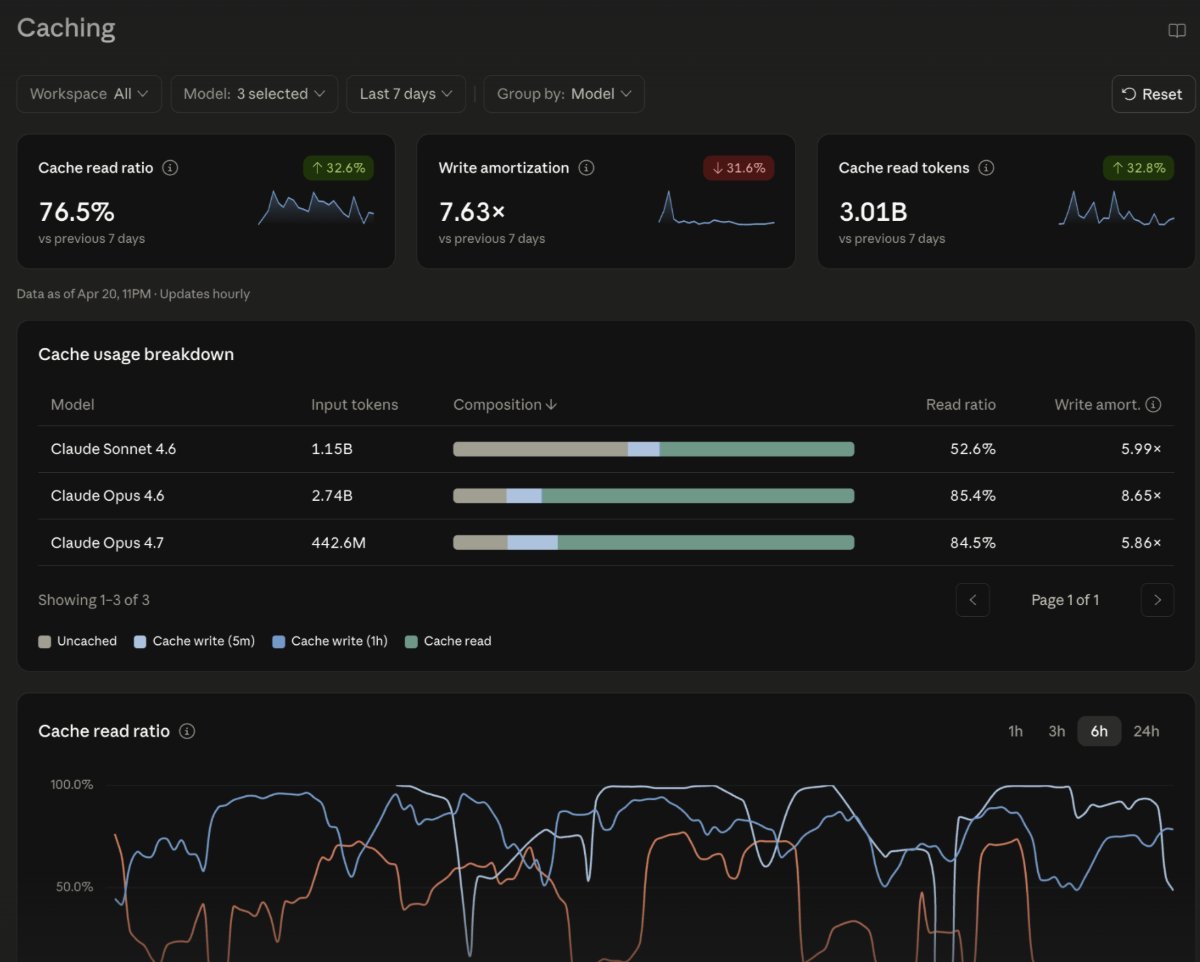Click the 7.63× write amortization figure
The width and height of the screenshot is (1200, 962).
click(472, 212)
